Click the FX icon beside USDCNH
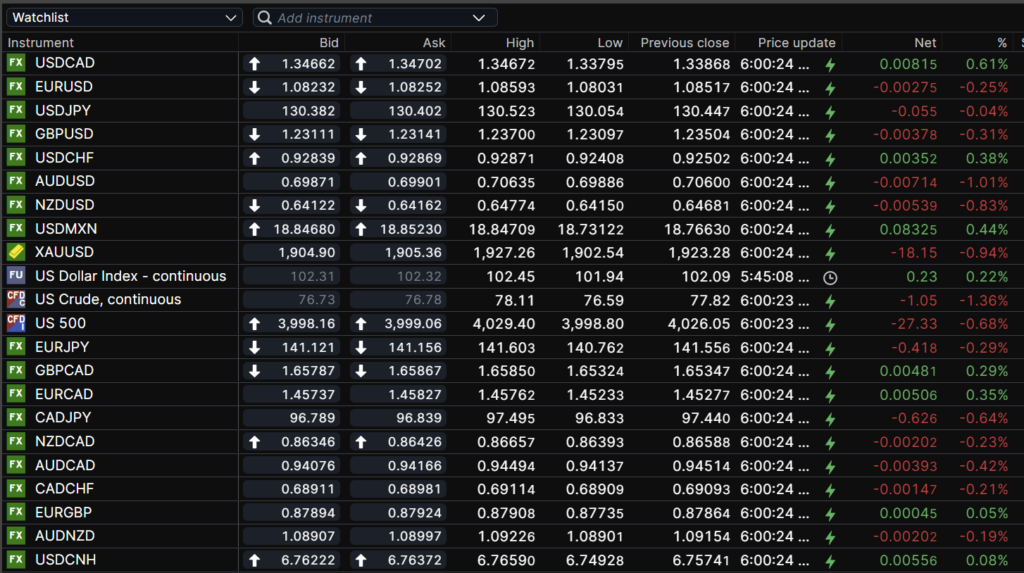Viewport: 1024px width, 573px height. pos(16,559)
